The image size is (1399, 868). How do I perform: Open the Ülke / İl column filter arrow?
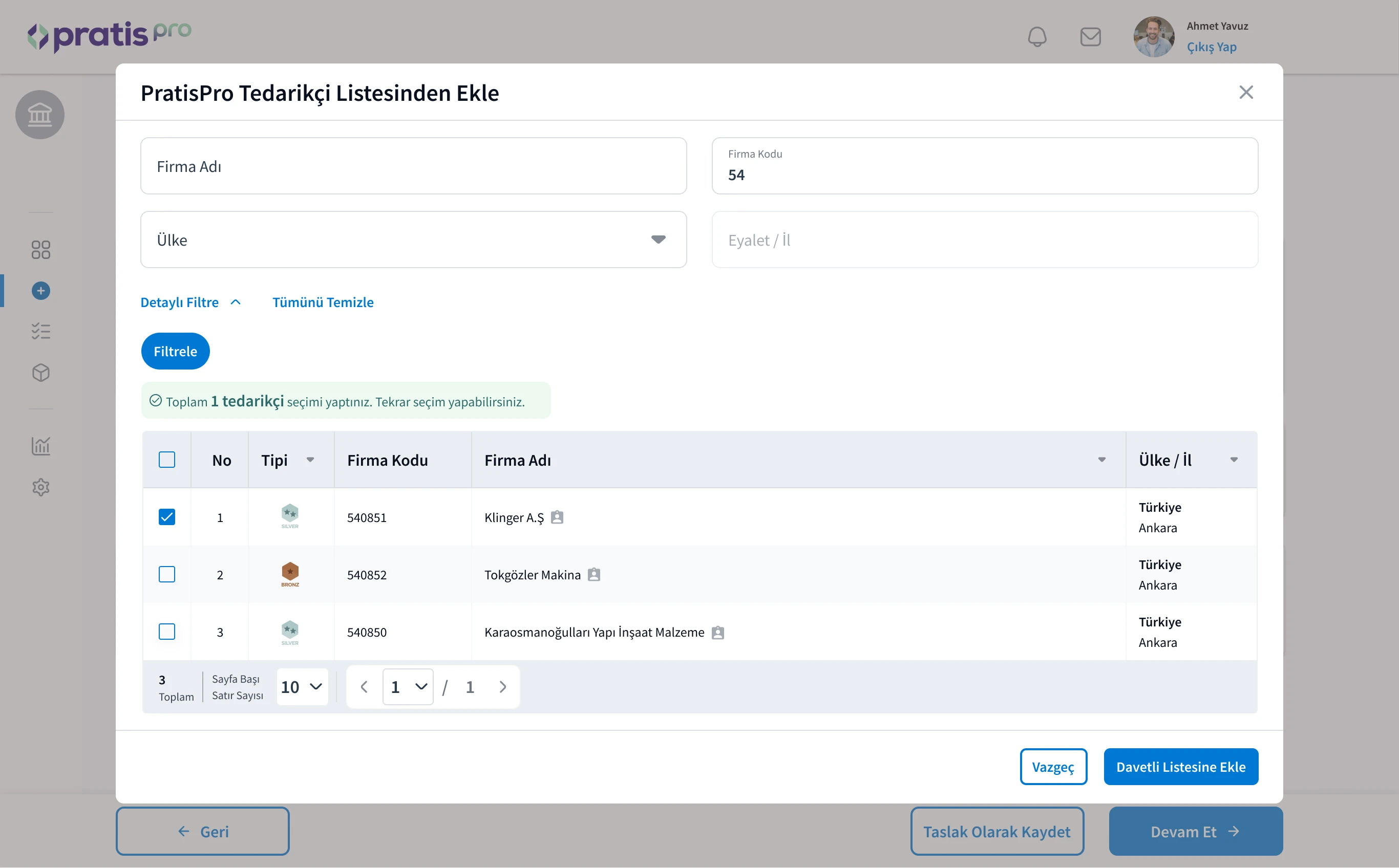[1234, 460]
